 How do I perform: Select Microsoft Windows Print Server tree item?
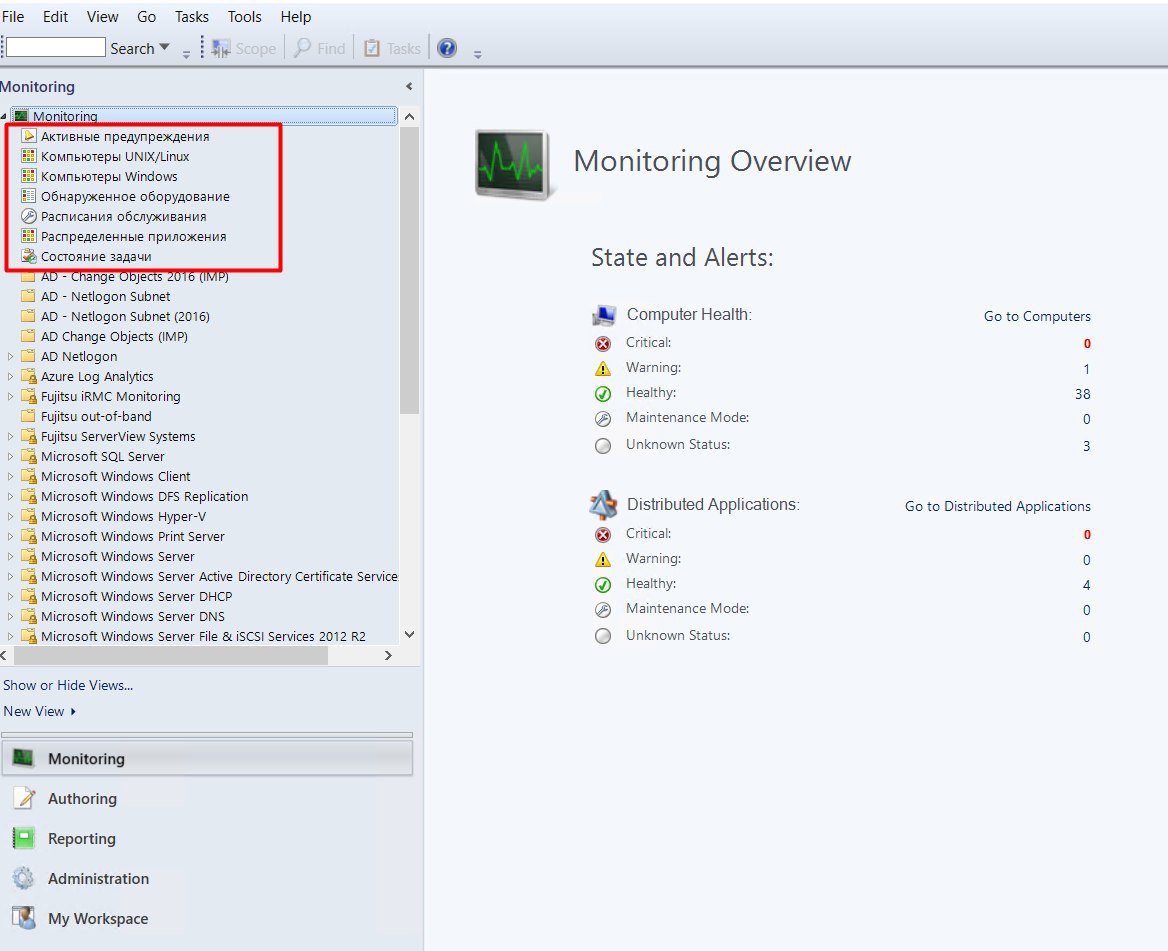pyautogui.click(x=133, y=536)
